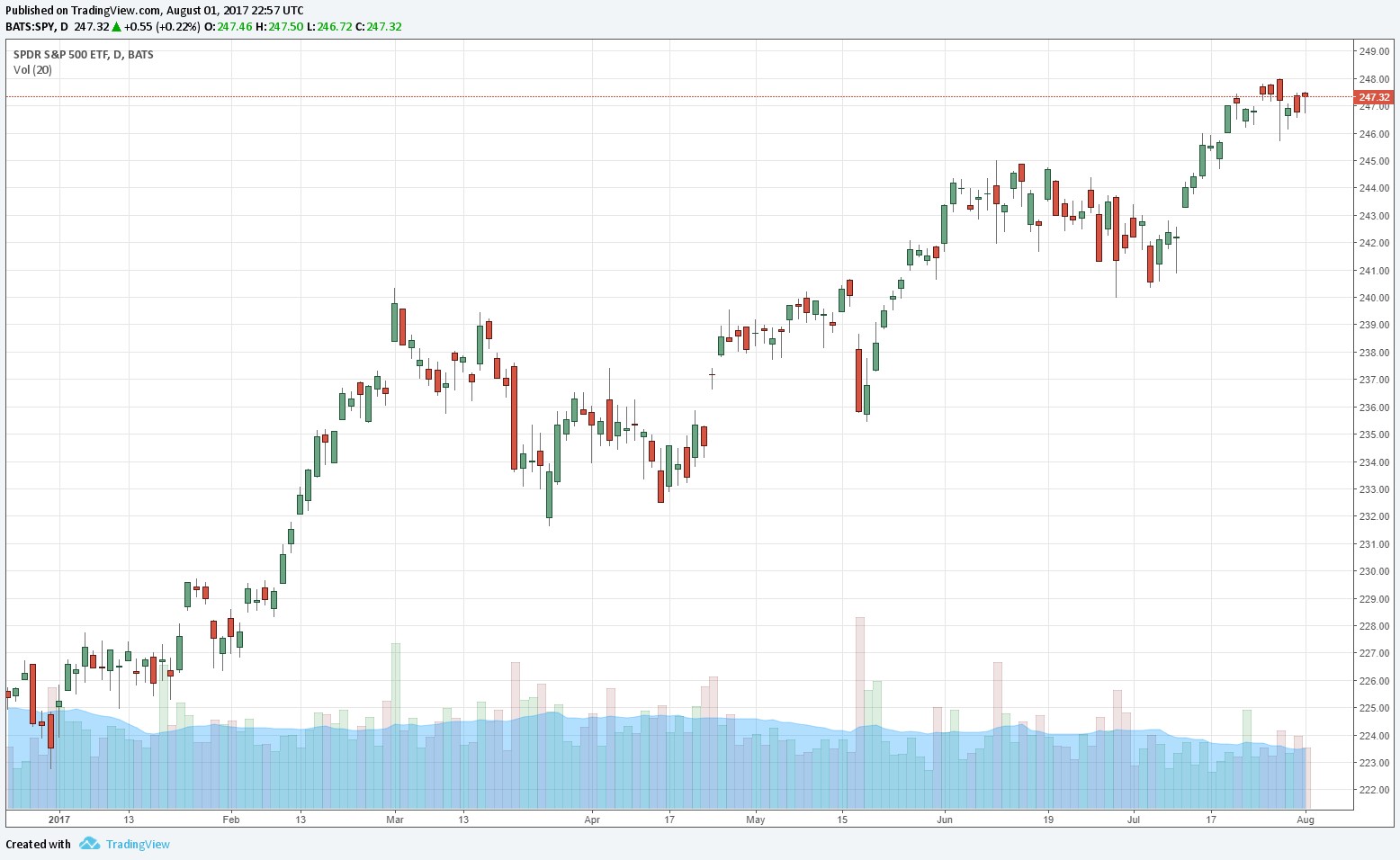Click the red 247.32 current price label
The image size is (1400, 860).
coord(1373,97)
